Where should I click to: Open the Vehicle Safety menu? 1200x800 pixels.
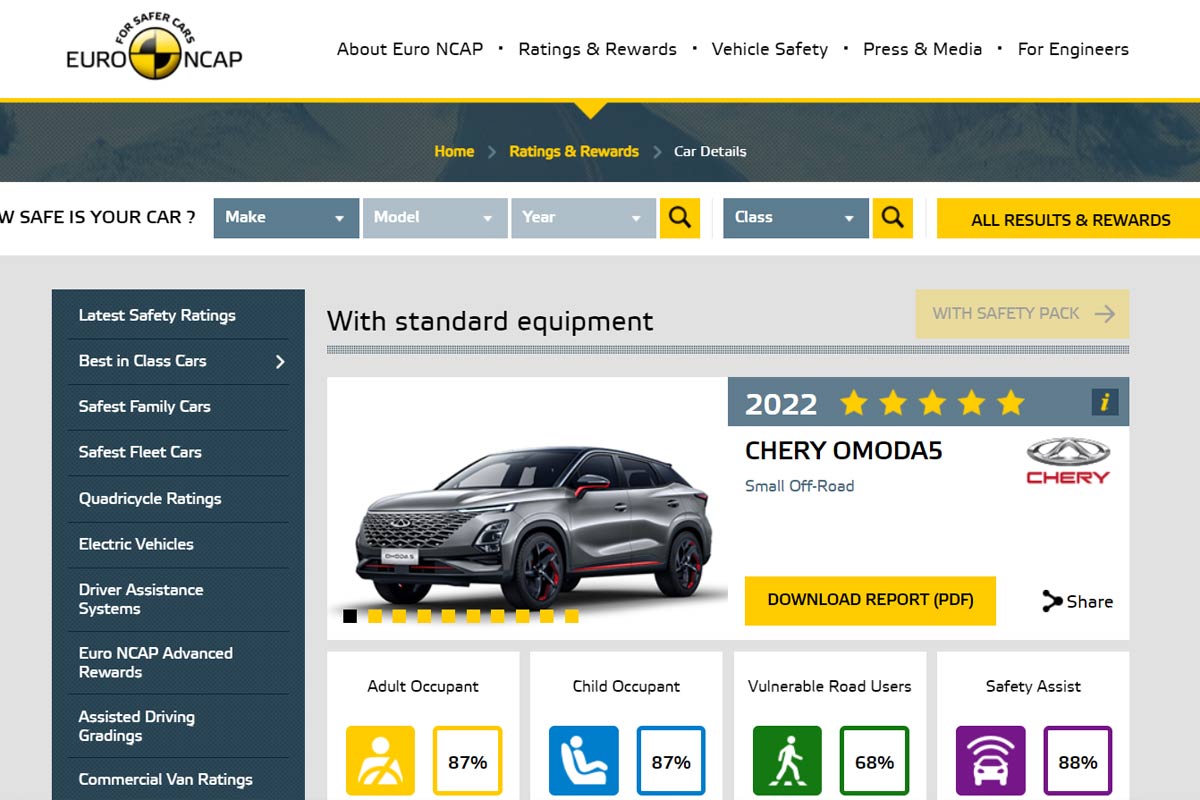pyautogui.click(x=769, y=49)
